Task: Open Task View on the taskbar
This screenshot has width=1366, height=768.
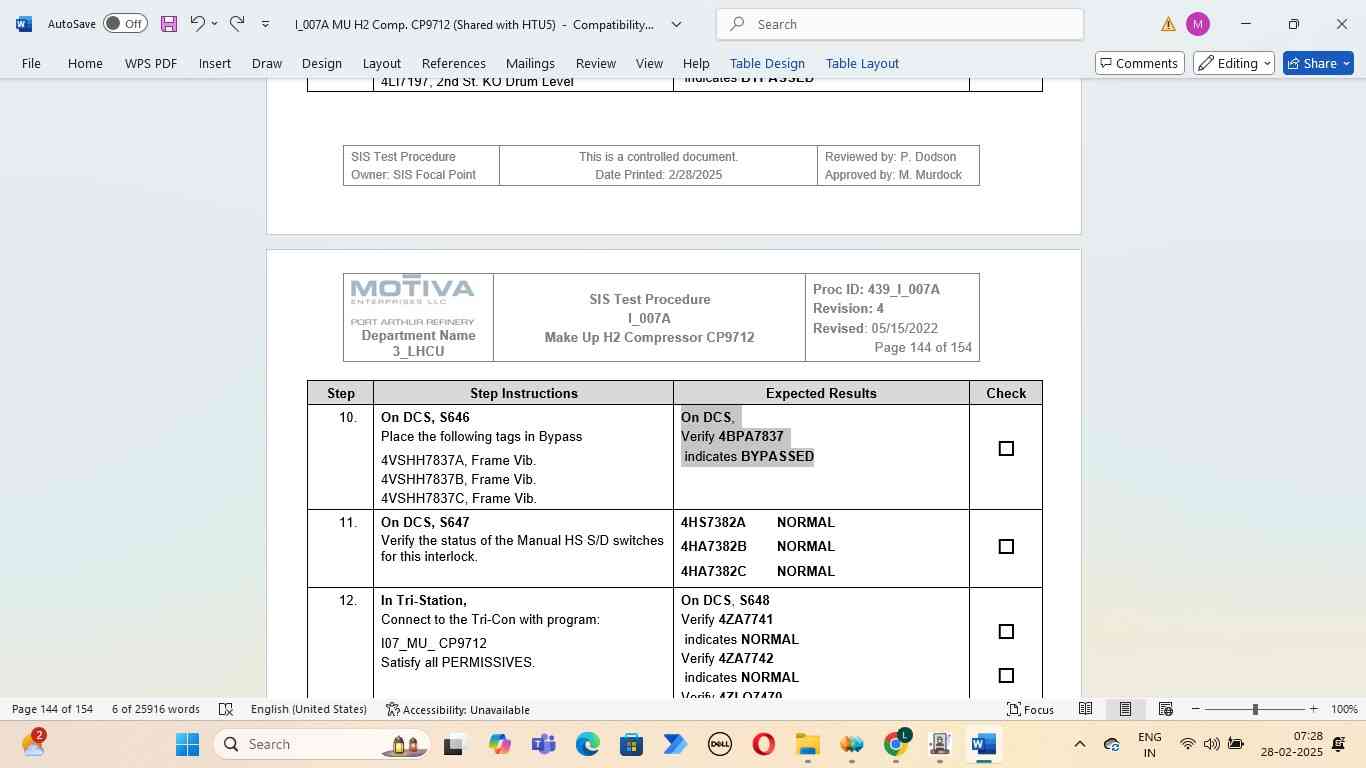Action: pos(455,744)
